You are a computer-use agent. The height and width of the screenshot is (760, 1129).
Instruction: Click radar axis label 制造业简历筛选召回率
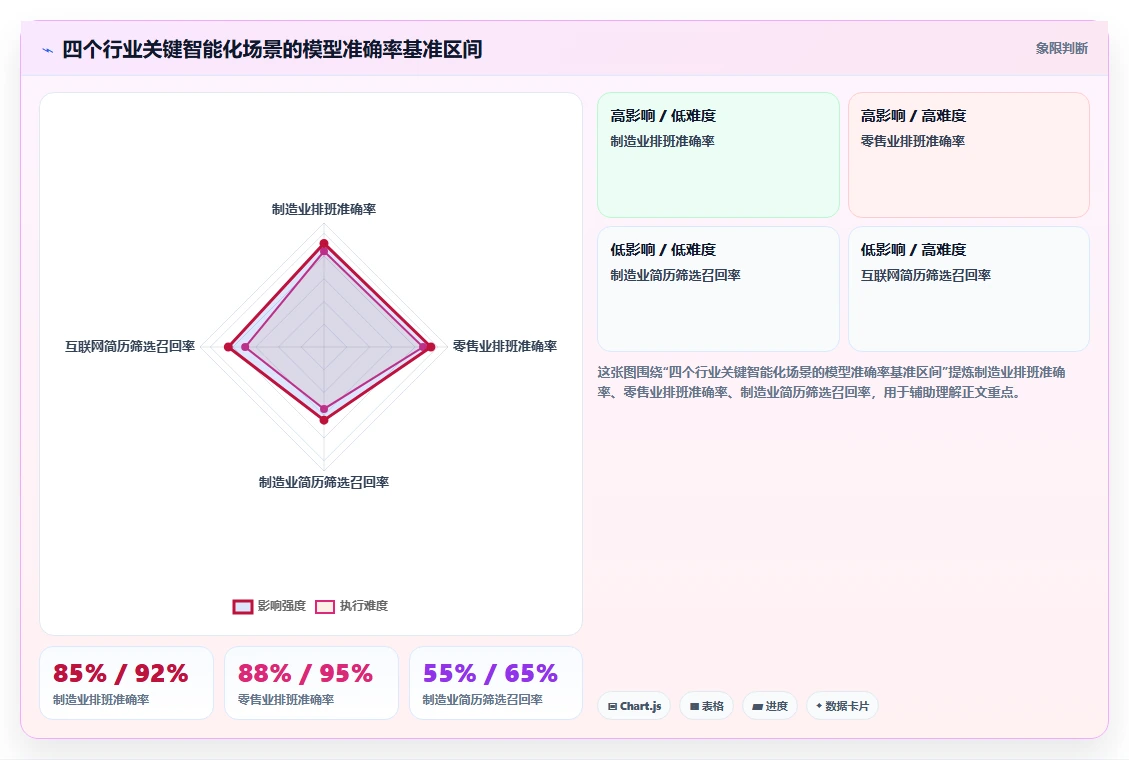click(324, 482)
